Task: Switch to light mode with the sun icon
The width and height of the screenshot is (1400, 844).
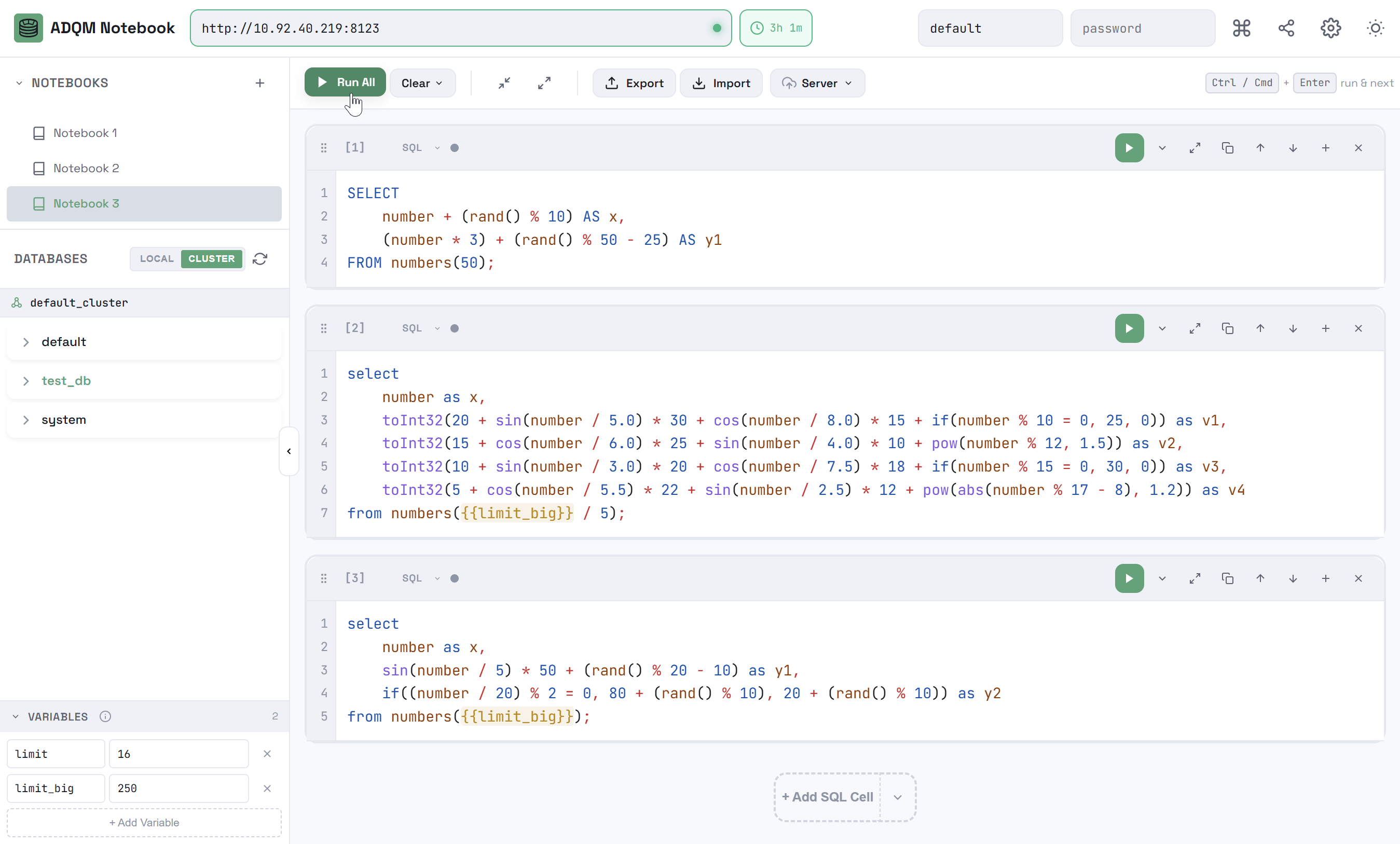Action: click(x=1375, y=28)
